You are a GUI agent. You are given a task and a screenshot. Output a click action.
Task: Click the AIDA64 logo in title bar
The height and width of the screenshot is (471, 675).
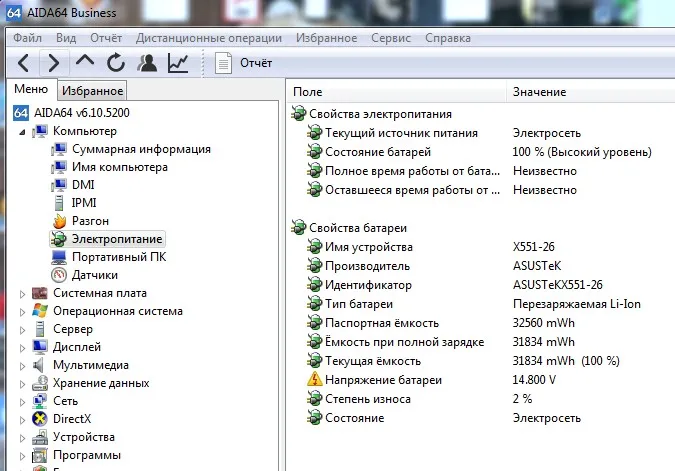[x=14, y=12]
